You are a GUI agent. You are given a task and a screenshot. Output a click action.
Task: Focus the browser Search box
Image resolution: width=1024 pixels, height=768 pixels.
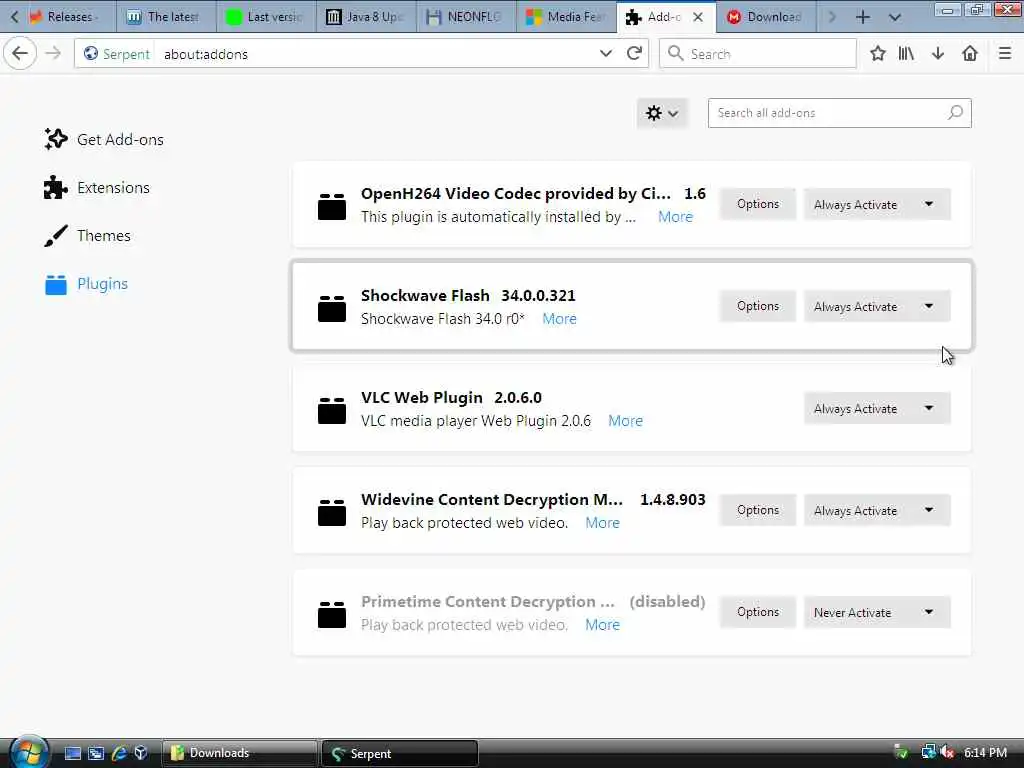point(758,54)
